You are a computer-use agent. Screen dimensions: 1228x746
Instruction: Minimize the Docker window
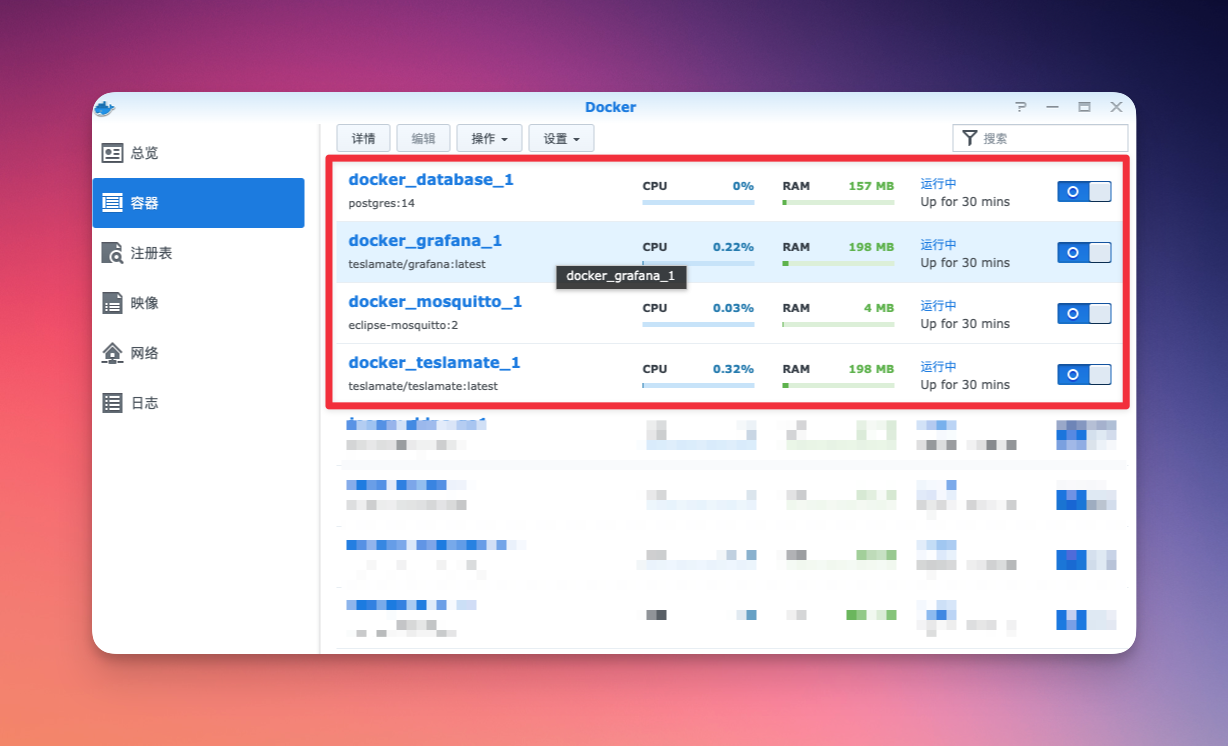click(1052, 107)
